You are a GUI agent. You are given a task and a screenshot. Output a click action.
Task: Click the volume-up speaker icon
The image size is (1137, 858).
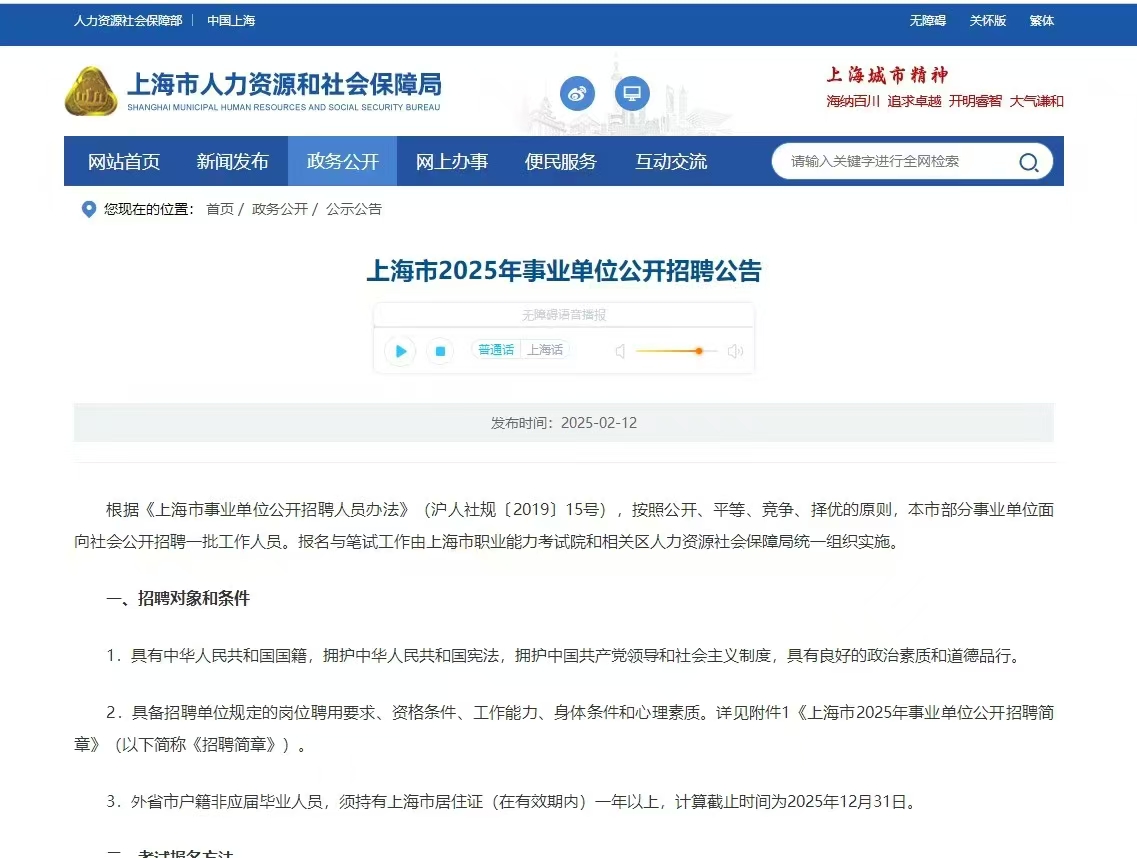point(735,351)
